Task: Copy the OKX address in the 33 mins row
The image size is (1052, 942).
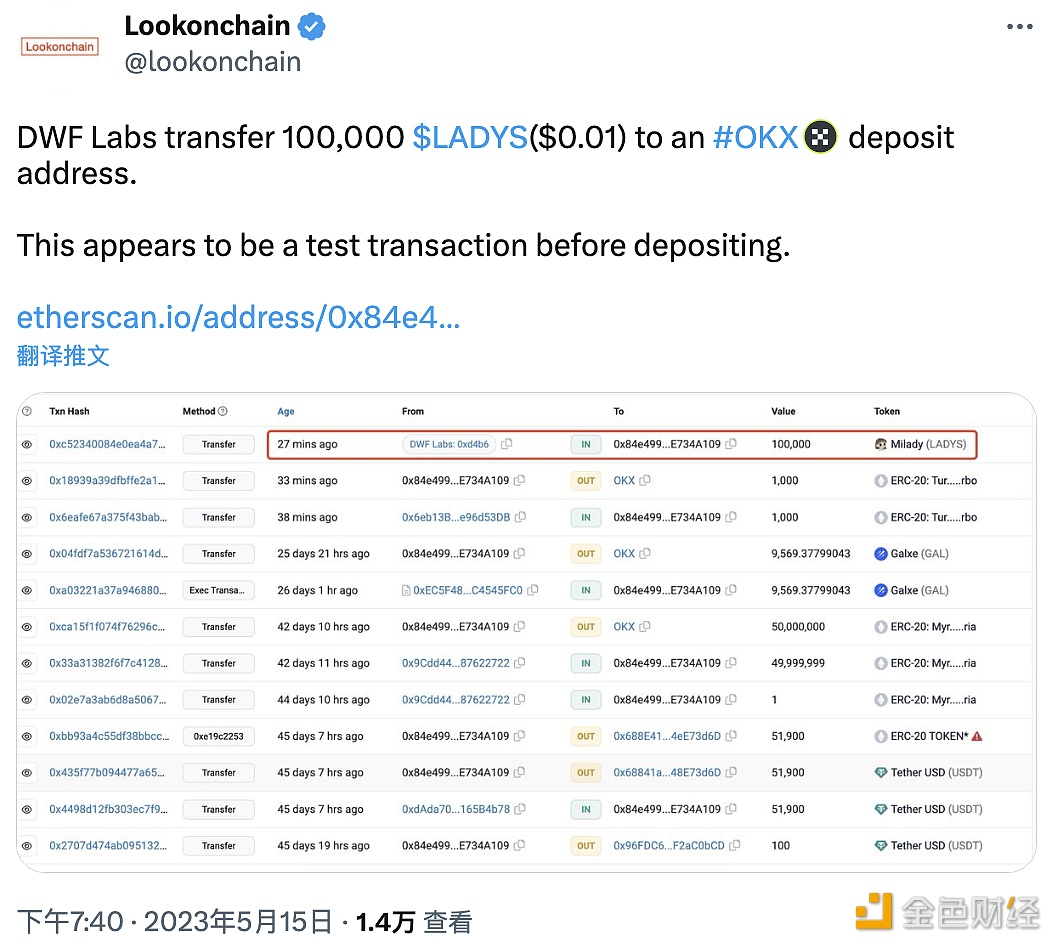Action: coord(645,481)
